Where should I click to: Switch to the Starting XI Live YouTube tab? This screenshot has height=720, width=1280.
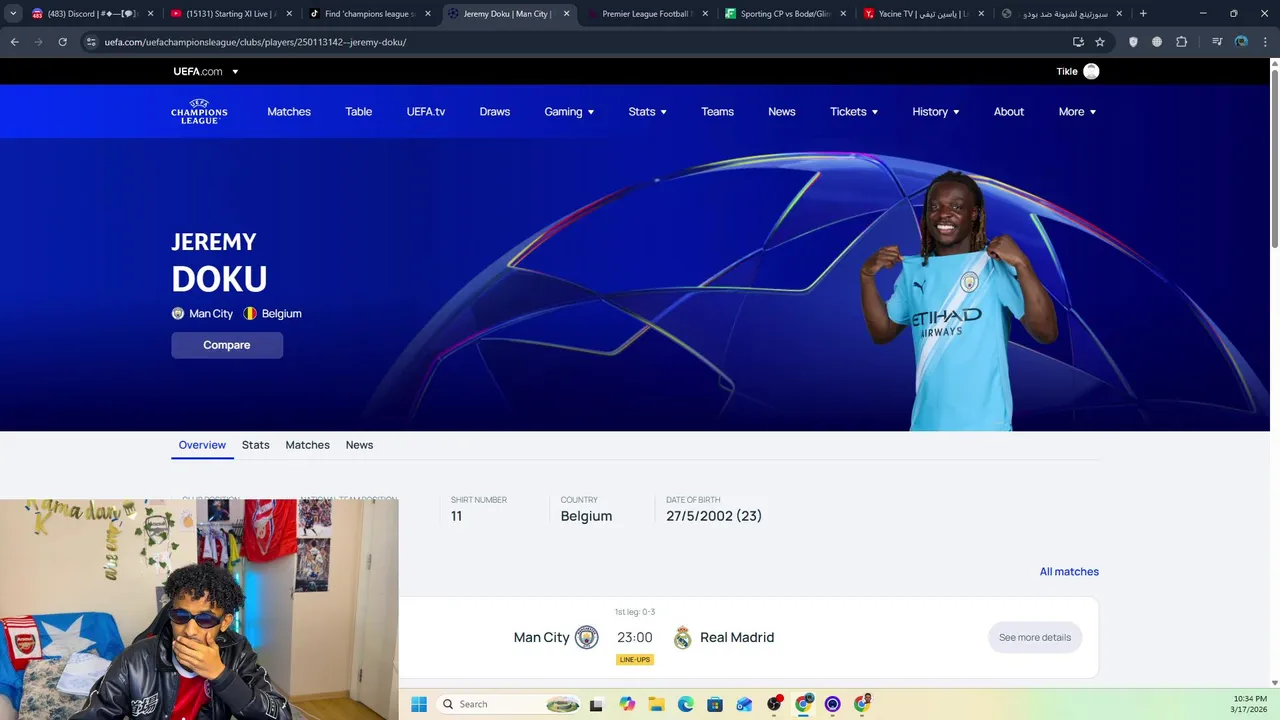pos(232,14)
